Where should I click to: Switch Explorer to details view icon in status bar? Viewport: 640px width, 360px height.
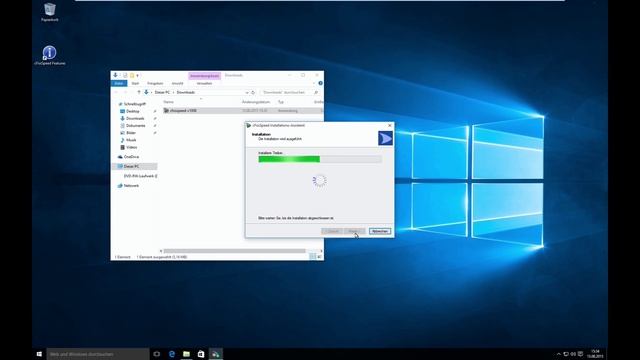[x=312, y=257]
